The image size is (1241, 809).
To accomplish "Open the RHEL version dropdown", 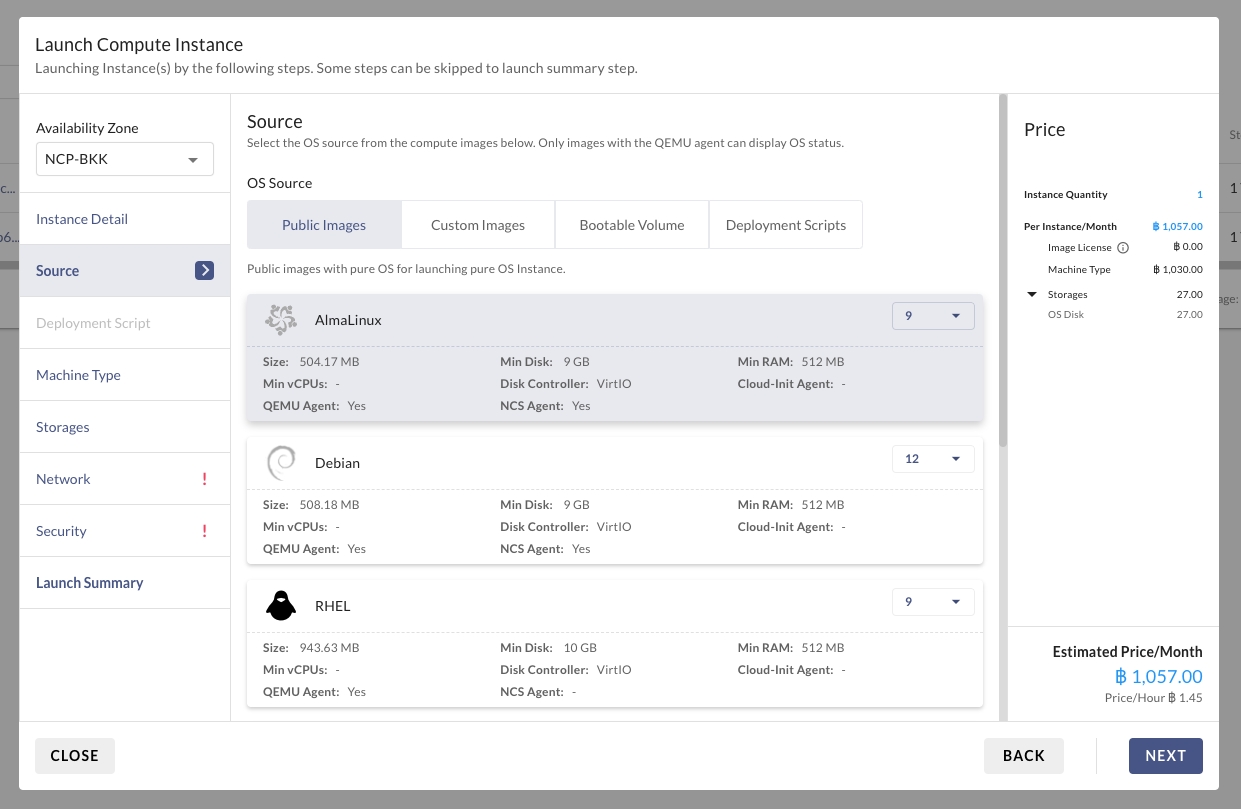I will coord(932,602).
